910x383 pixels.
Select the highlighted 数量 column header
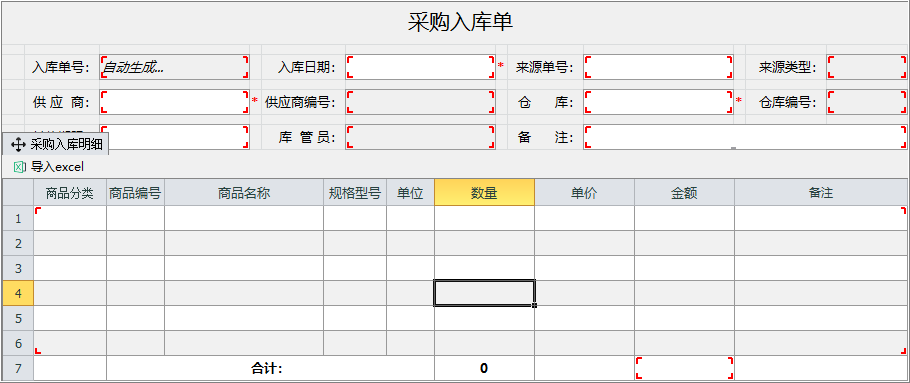tap(484, 193)
